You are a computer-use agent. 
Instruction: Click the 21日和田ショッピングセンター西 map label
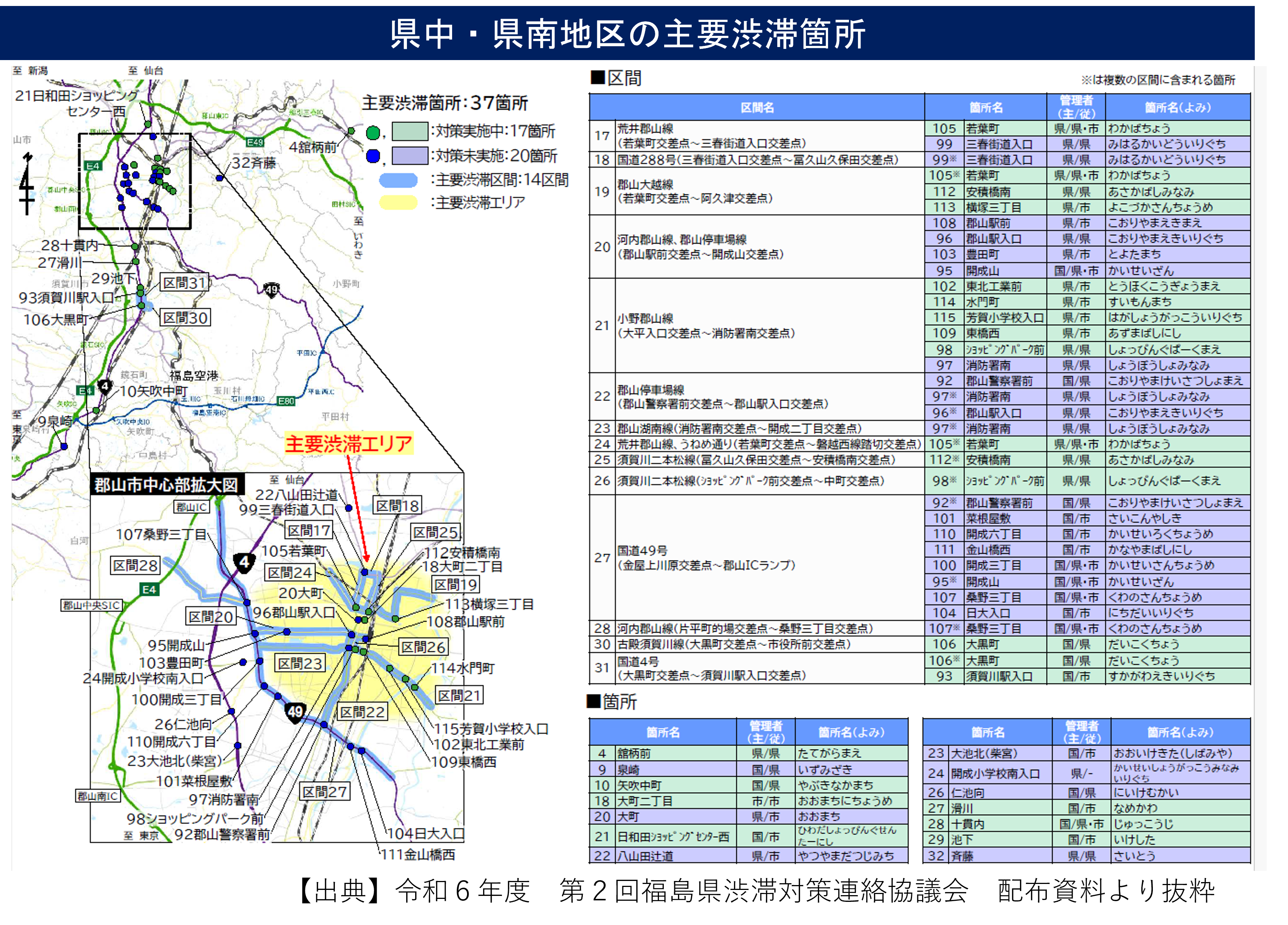pyautogui.click(x=77, y=103)
